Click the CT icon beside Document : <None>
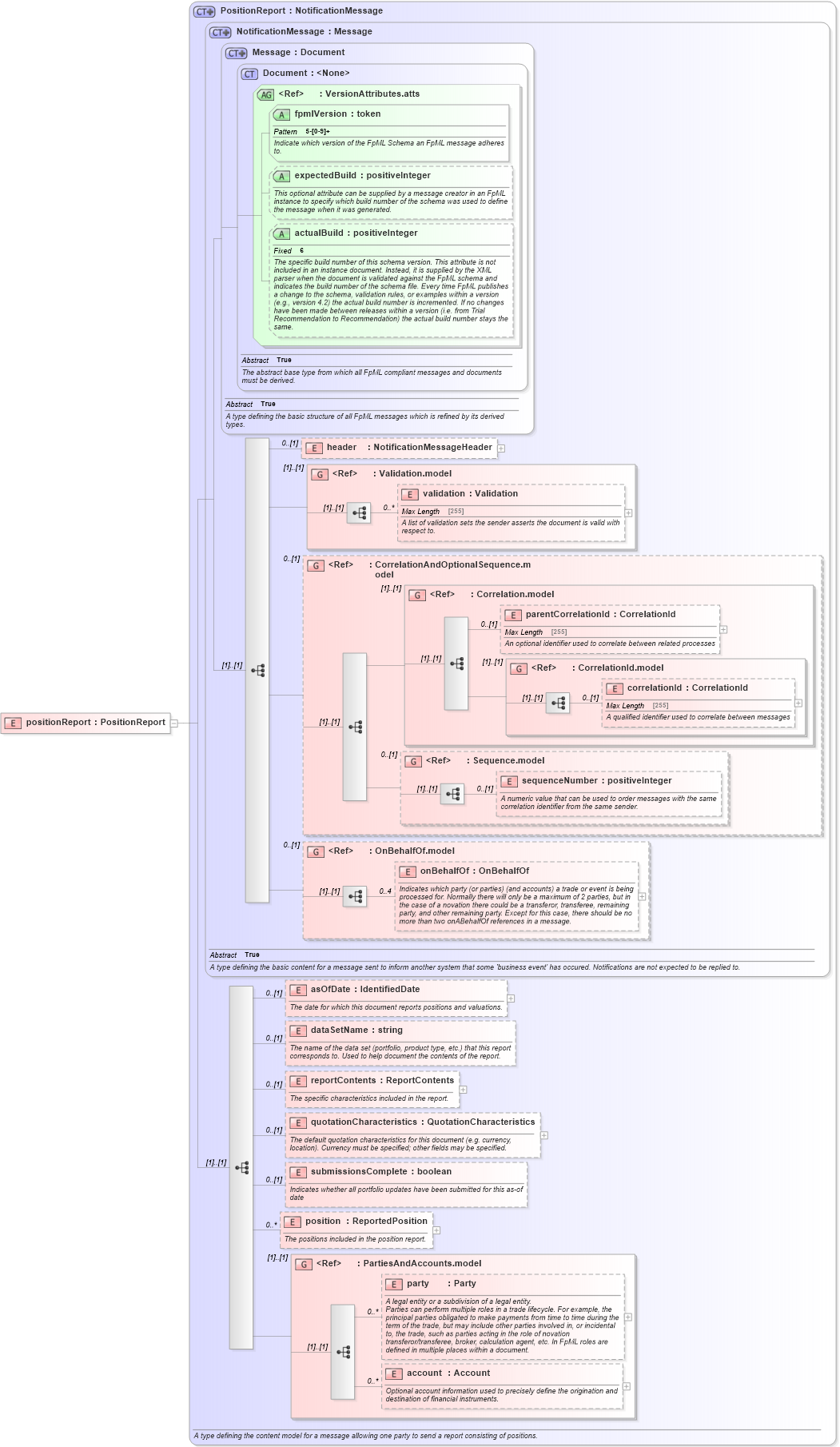The height and width of the screenshot is (1447, 840). coord(249,74)
